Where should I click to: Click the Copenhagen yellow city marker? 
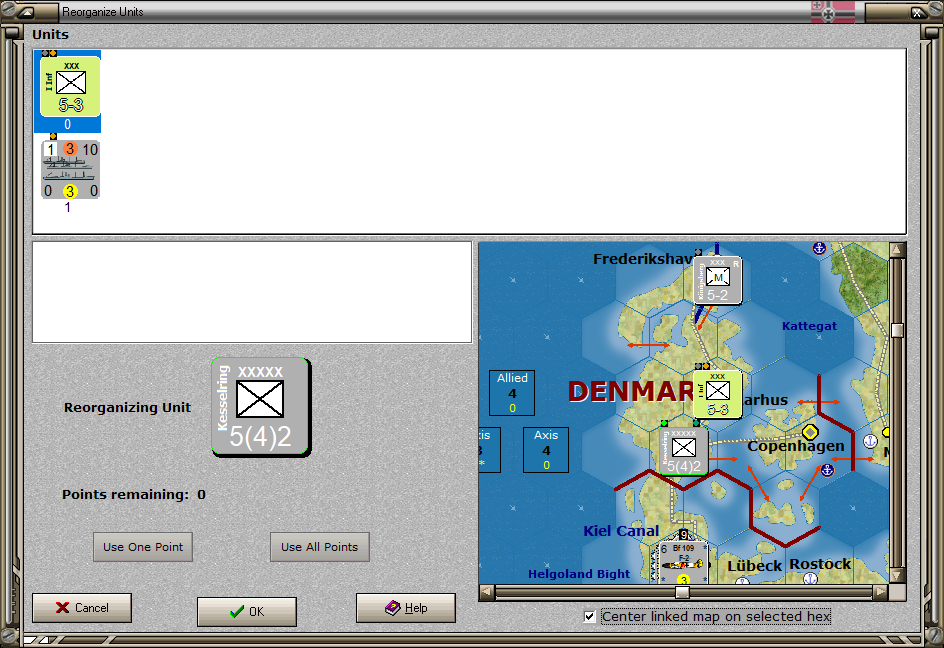(810, 432)
